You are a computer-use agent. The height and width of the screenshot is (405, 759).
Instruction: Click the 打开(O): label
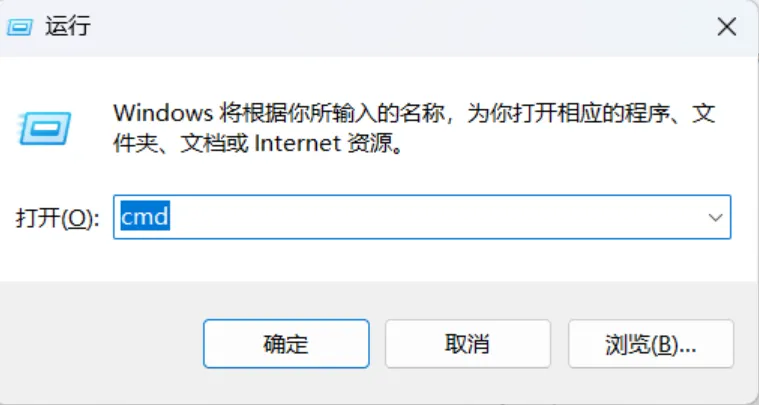57,219
